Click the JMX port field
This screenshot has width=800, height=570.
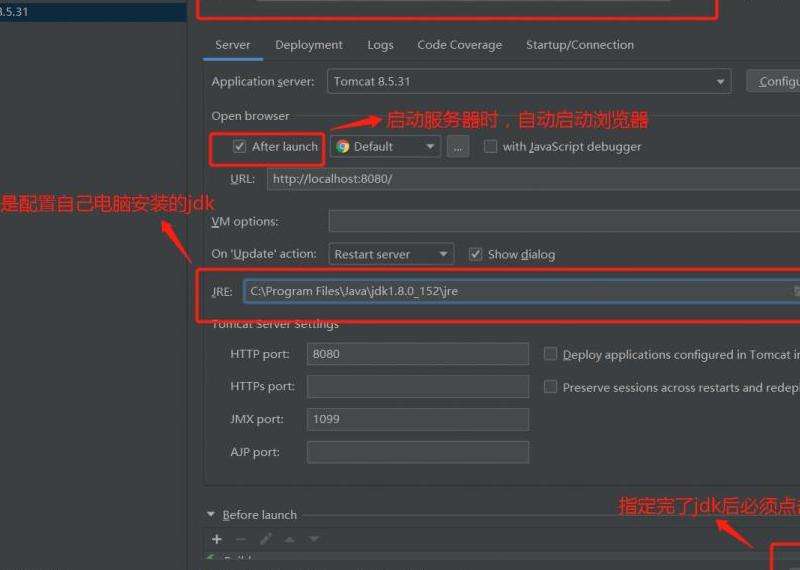(417, 419)
